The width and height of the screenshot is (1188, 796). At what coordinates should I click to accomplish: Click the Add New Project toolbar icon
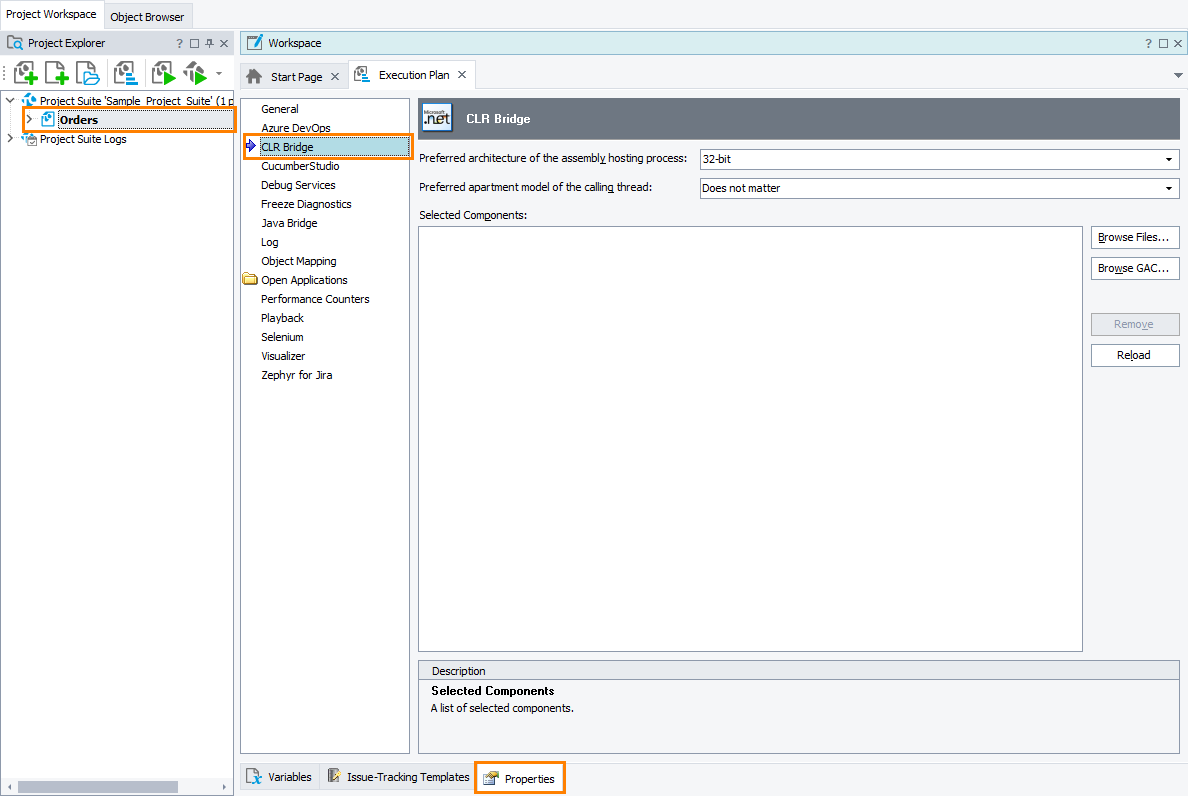pos(25,73)
